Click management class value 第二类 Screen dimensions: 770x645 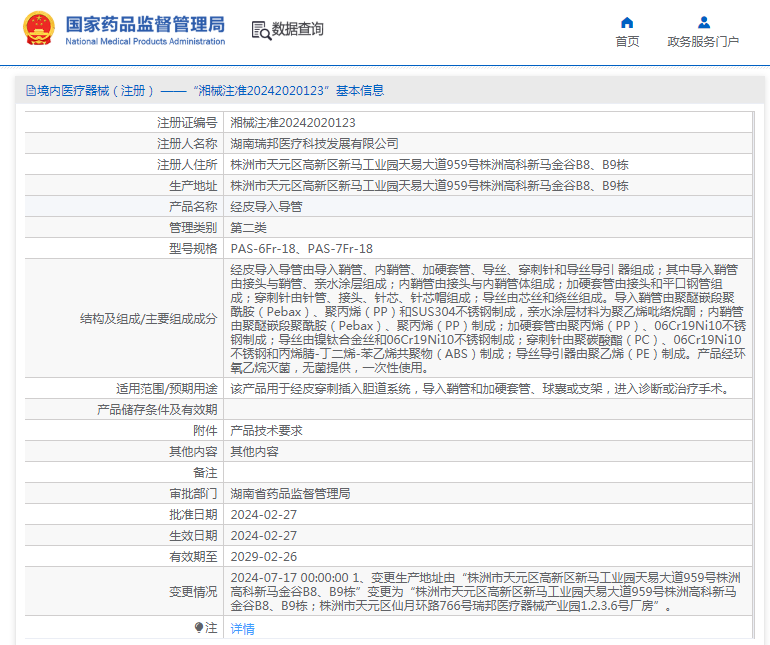248,227
